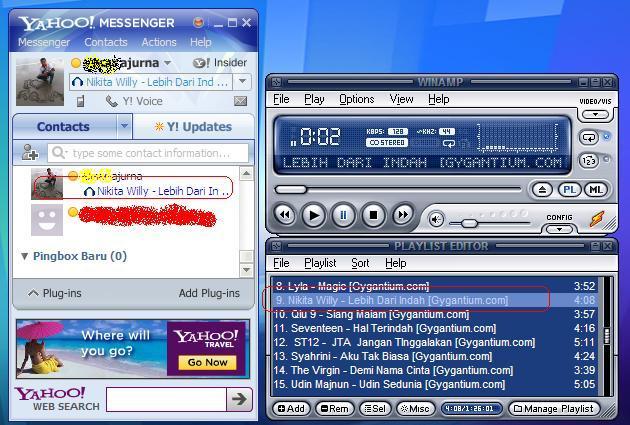Select track 10 Qiu 9 - Siang Malam
Screen dimensions: 630x425
coord(435,314)
